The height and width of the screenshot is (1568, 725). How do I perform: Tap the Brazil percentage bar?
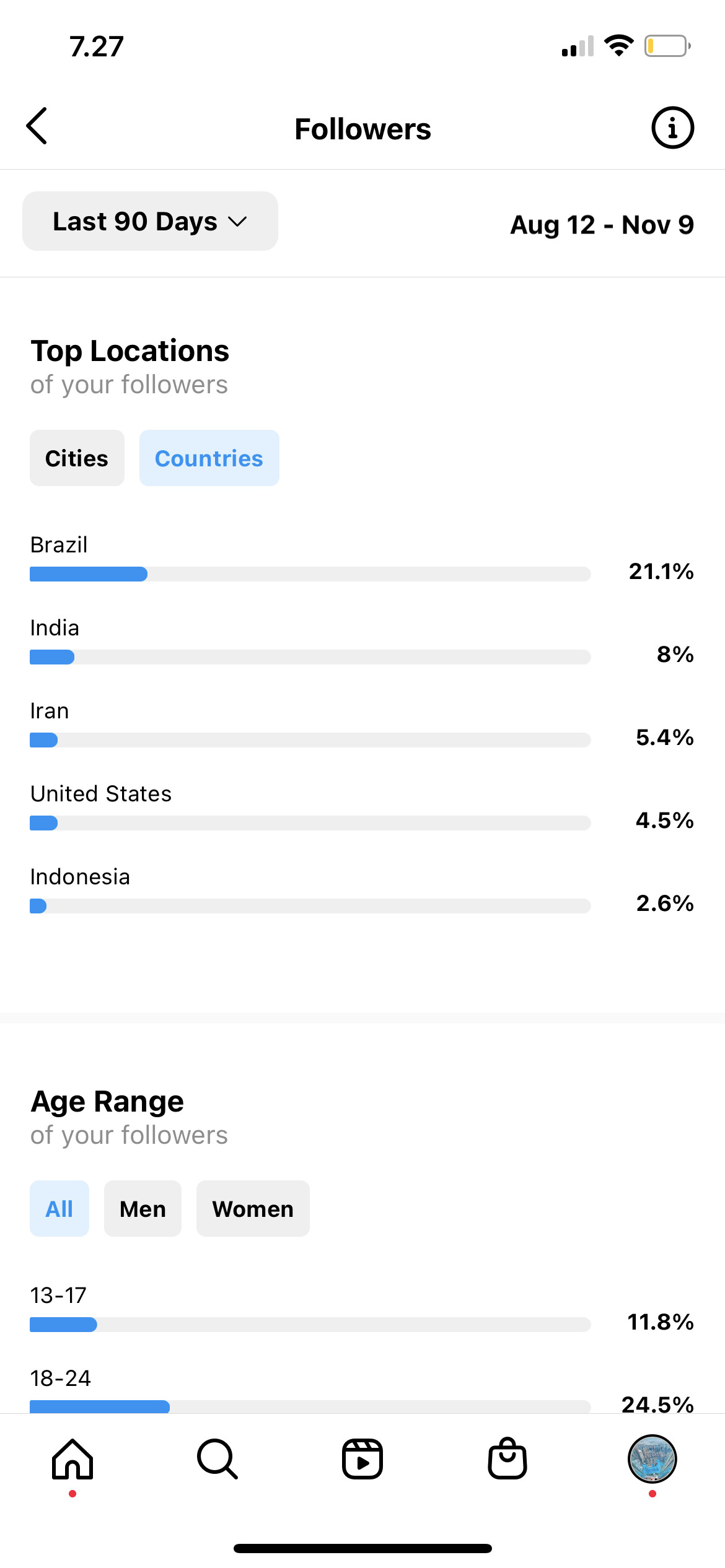point(310,574)
